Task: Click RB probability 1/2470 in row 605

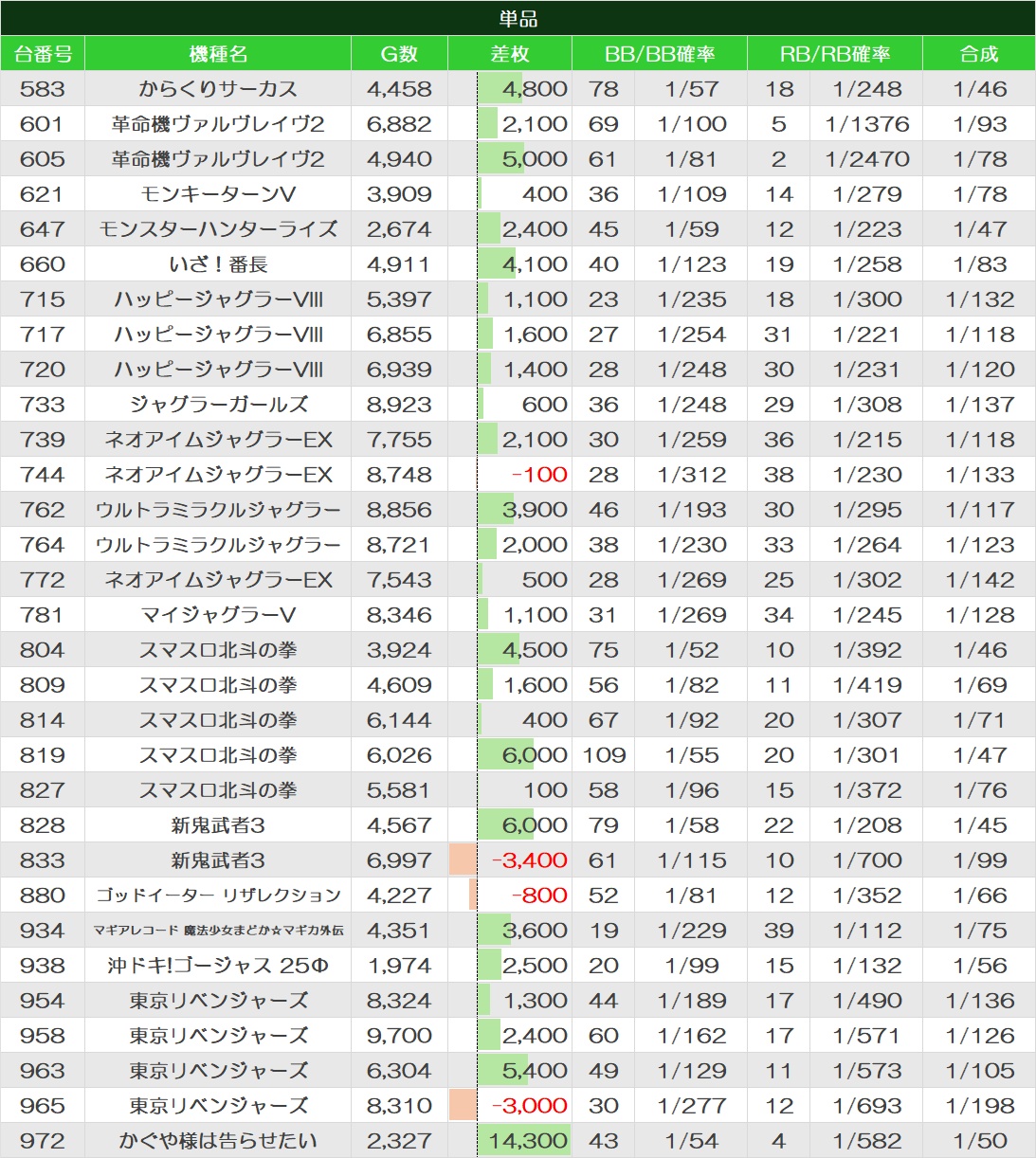Action: (866, 159)
